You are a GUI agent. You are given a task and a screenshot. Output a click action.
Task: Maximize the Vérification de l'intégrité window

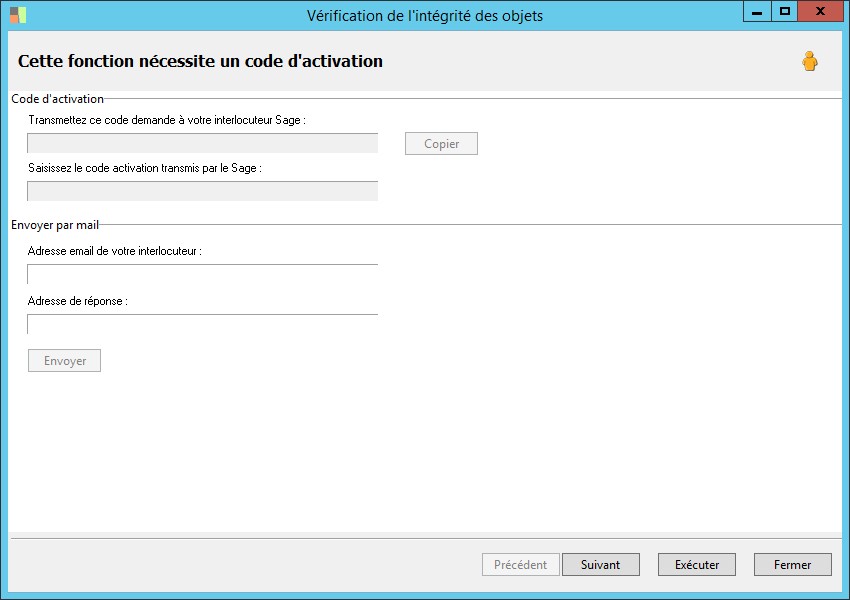pos(784,11)
